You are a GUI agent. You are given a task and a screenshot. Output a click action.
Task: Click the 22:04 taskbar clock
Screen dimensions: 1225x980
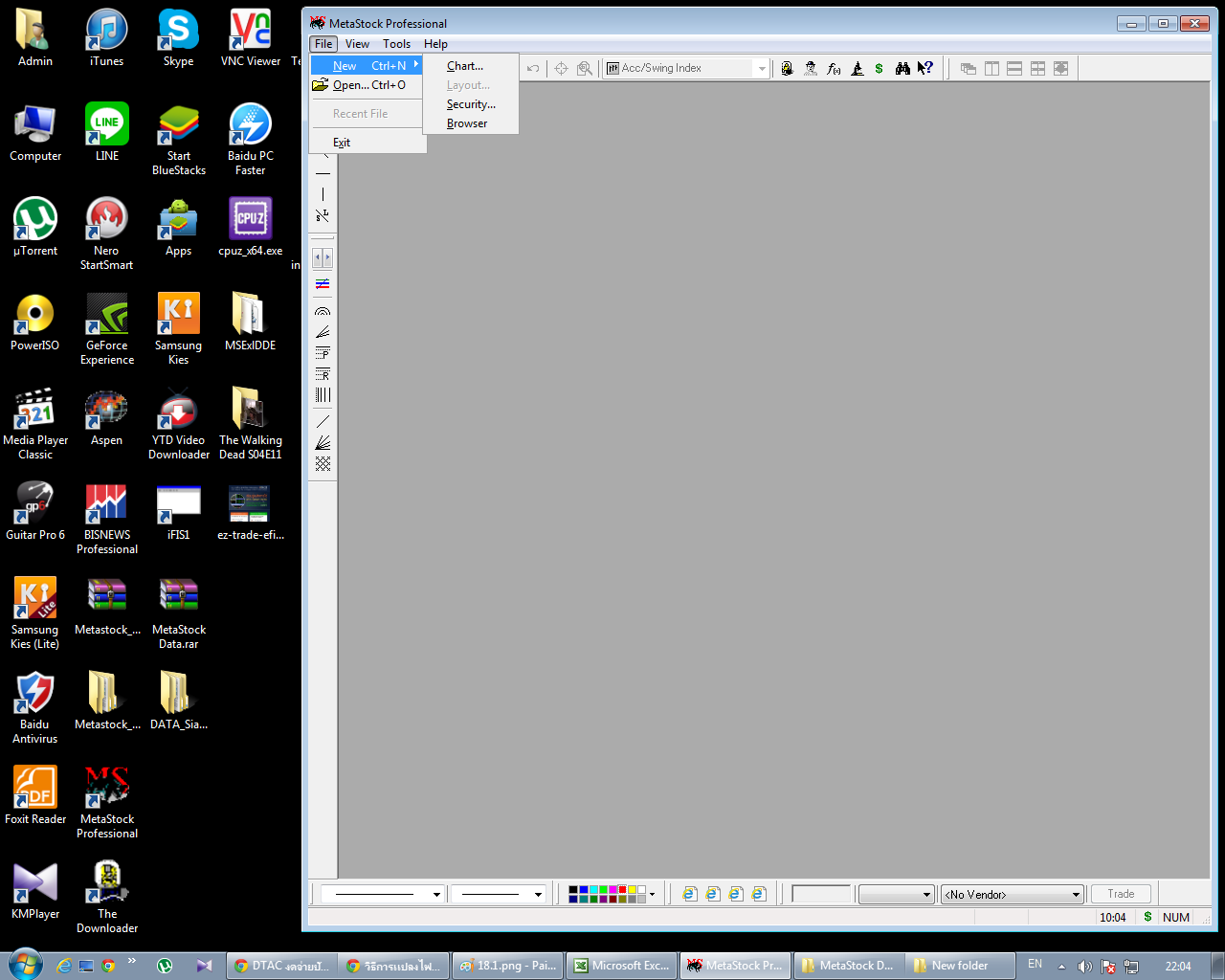tap(1178, 966)
